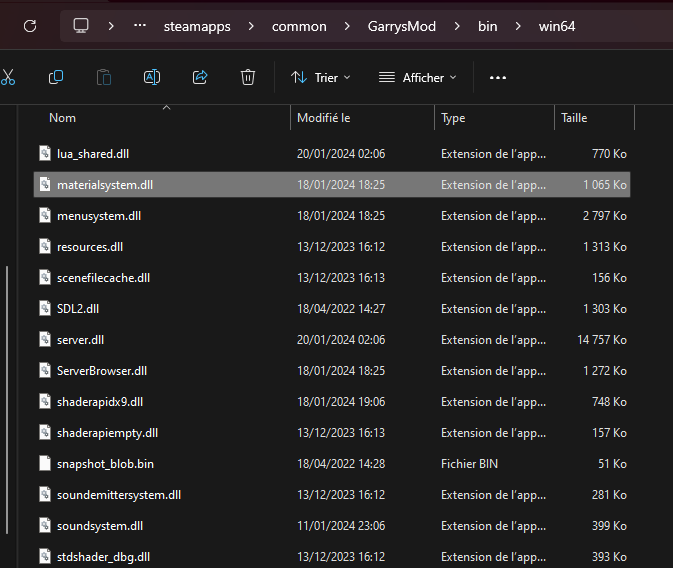Click the ServerBrowser.dll file icon
The image size is (673, 568).
(45, 370)
